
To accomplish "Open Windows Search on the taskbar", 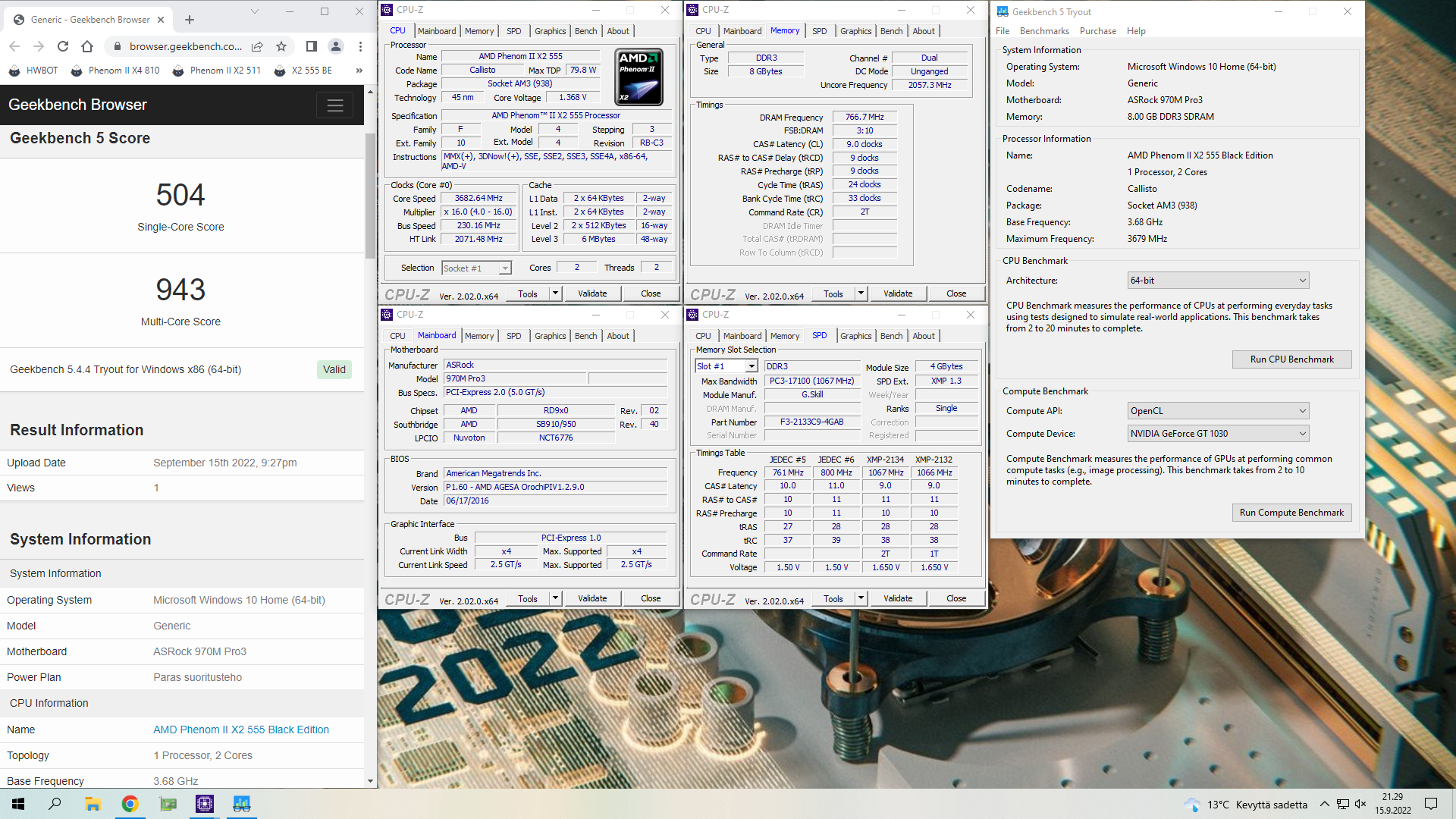I will pos(55,804).
